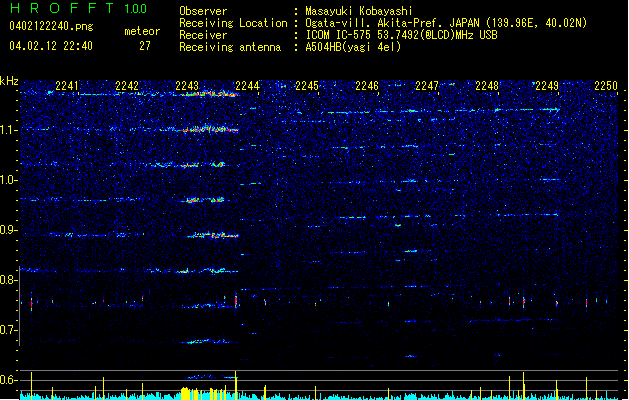Click the 'Observer' field label

203,11
